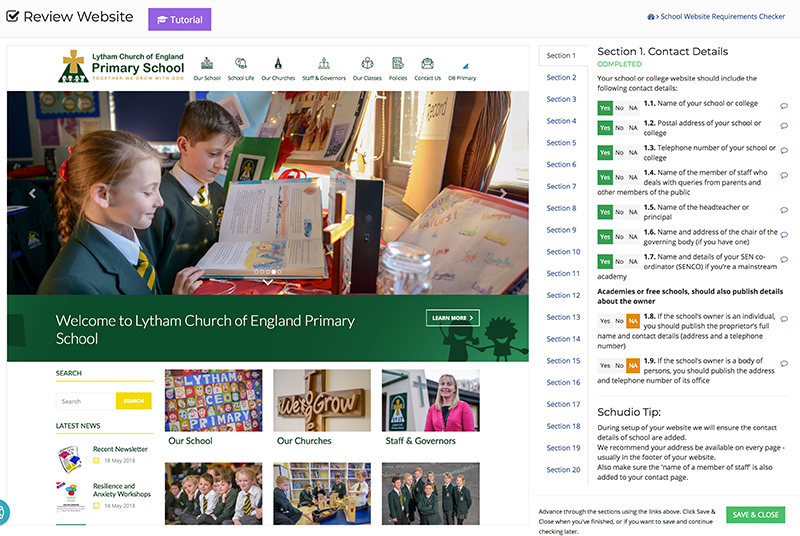Click the Save & Close button
Image resolution: width=800 pixels, height=536 pixels.
click(756, 515)
